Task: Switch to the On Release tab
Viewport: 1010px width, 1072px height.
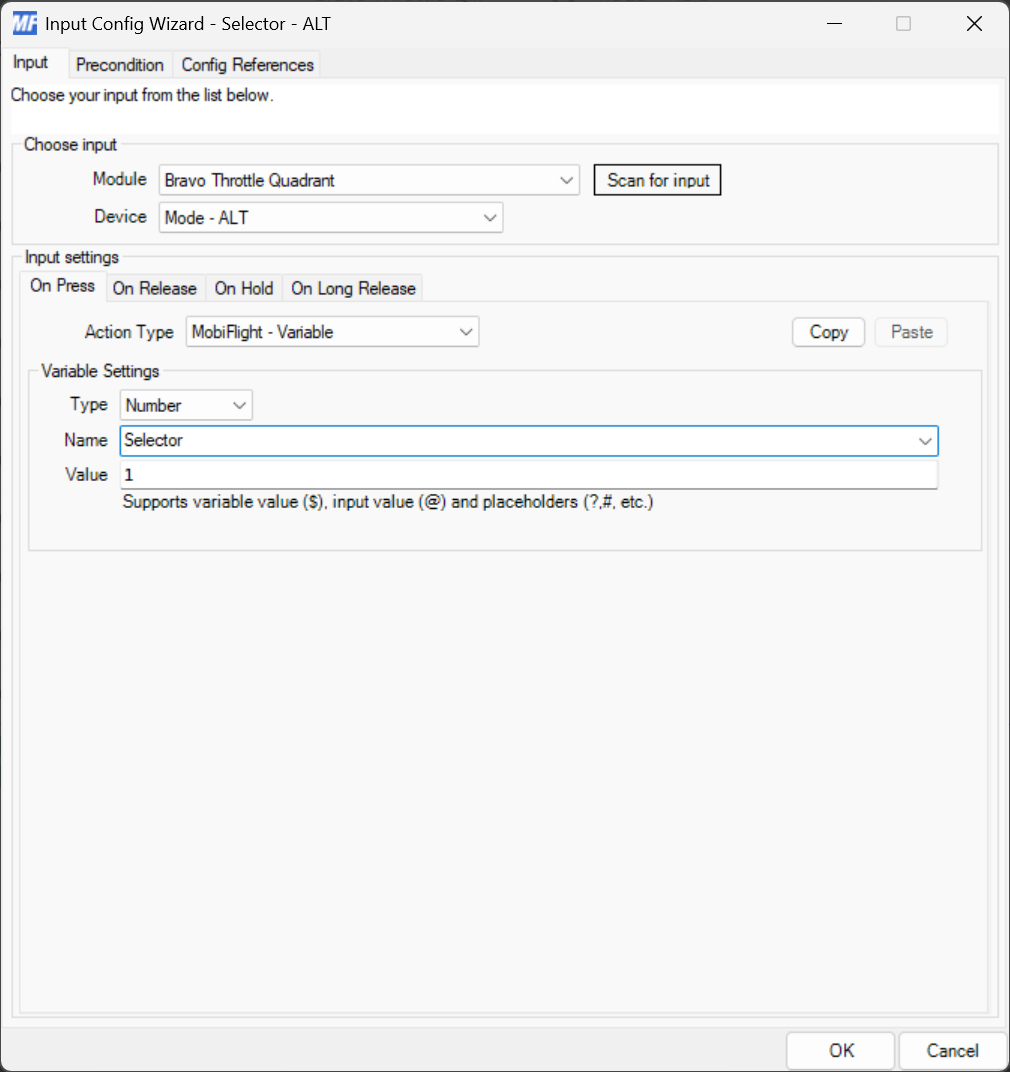Action: [155, 289]
